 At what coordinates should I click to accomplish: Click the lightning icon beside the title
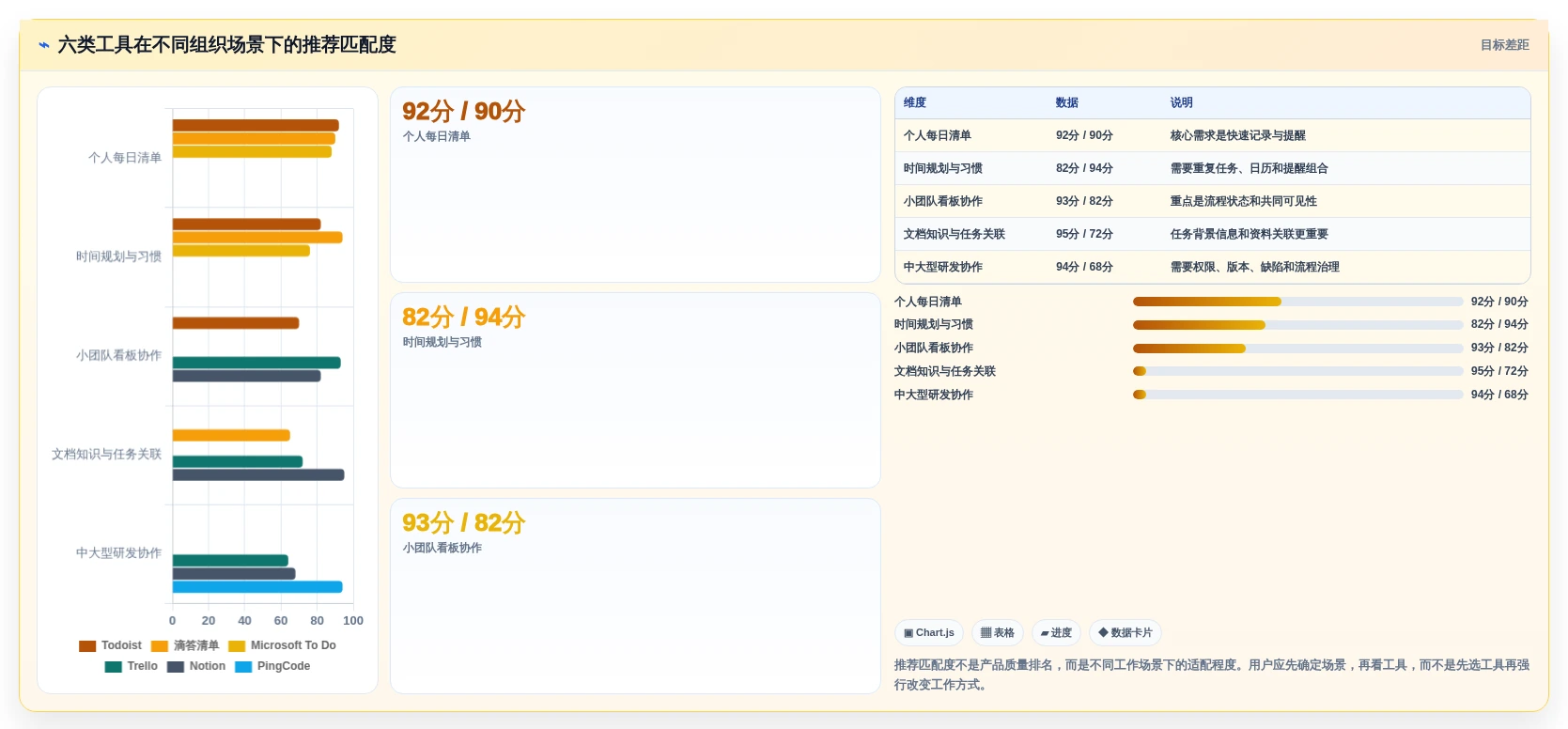pyautogui.click(x=44, y=45)
